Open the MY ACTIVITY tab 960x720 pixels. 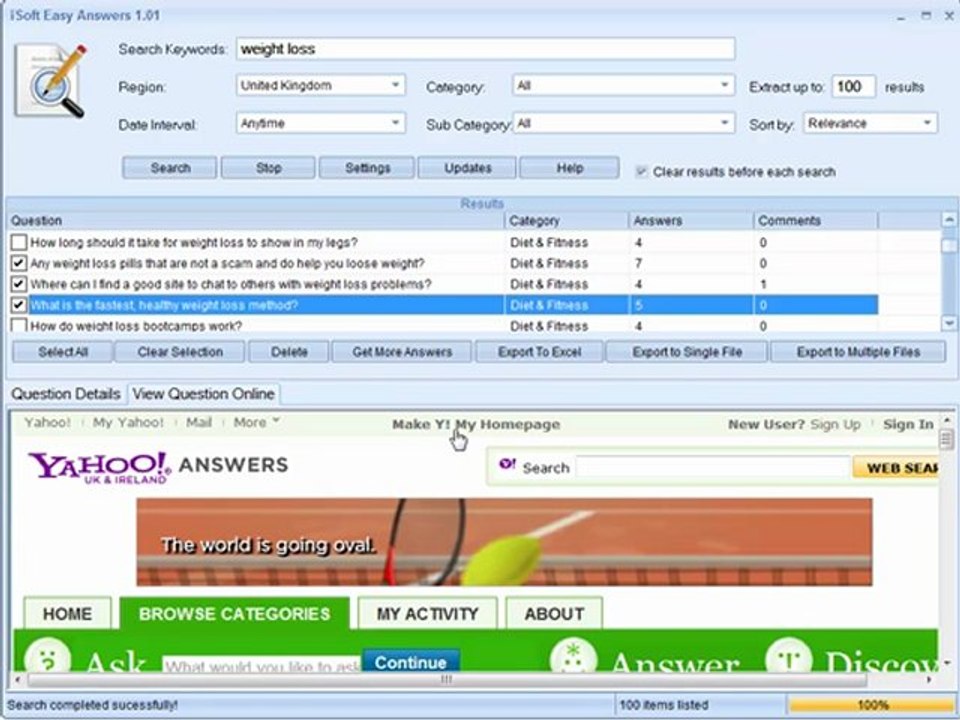(x=427, y=613)
